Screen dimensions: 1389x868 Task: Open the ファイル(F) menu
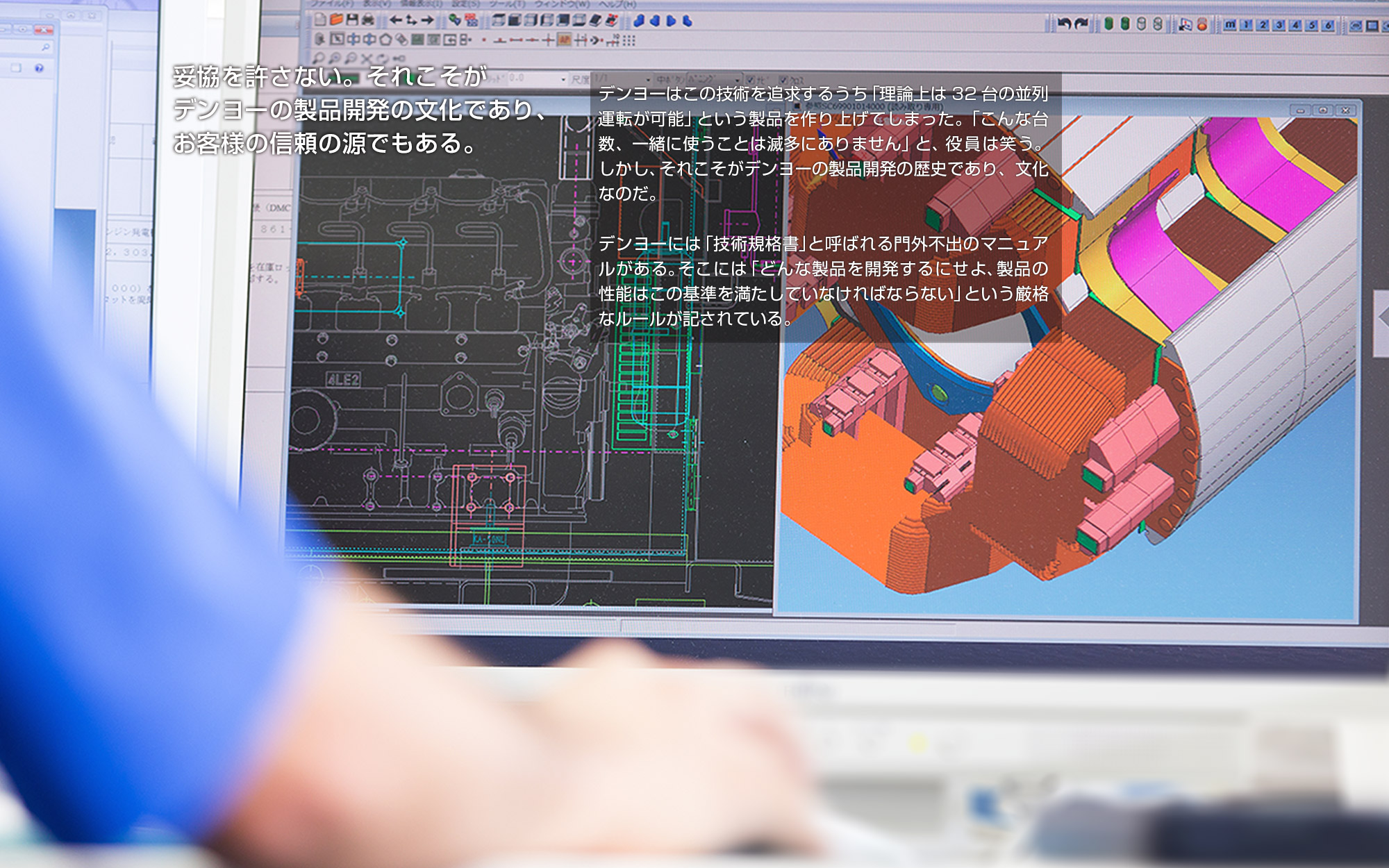(332, 4)
